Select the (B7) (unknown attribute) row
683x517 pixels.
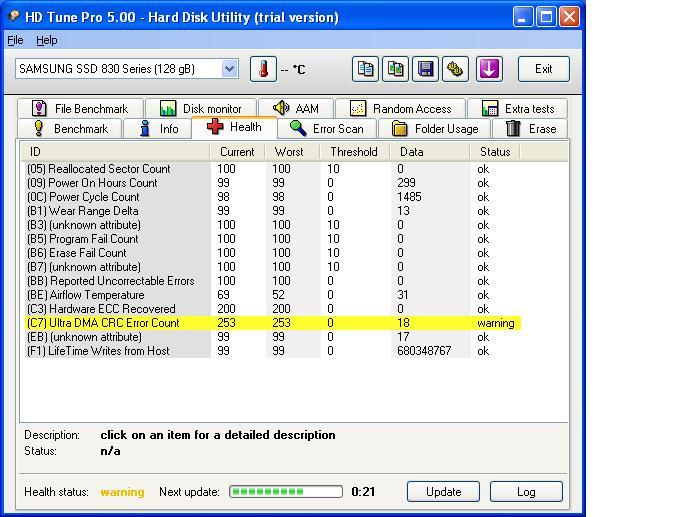click(271, 267)
